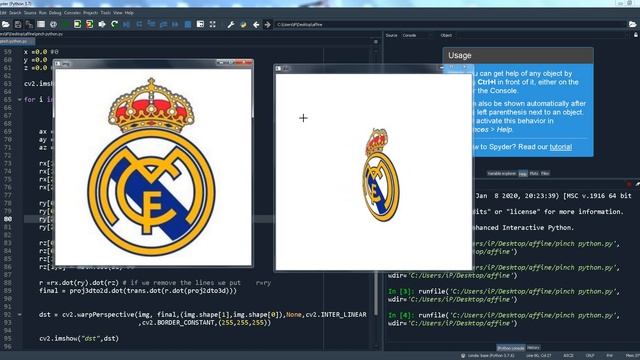Click the working directory path field

tap(450, 24)
